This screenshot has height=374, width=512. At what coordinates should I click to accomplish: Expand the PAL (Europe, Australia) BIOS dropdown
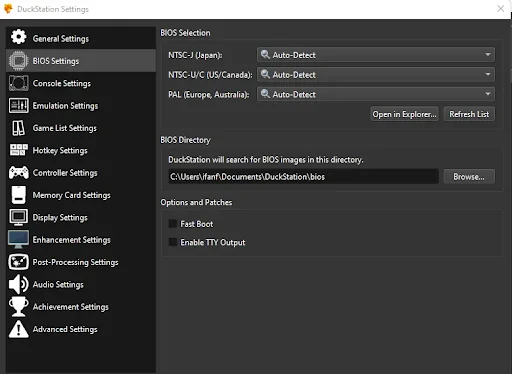[376, 94]
